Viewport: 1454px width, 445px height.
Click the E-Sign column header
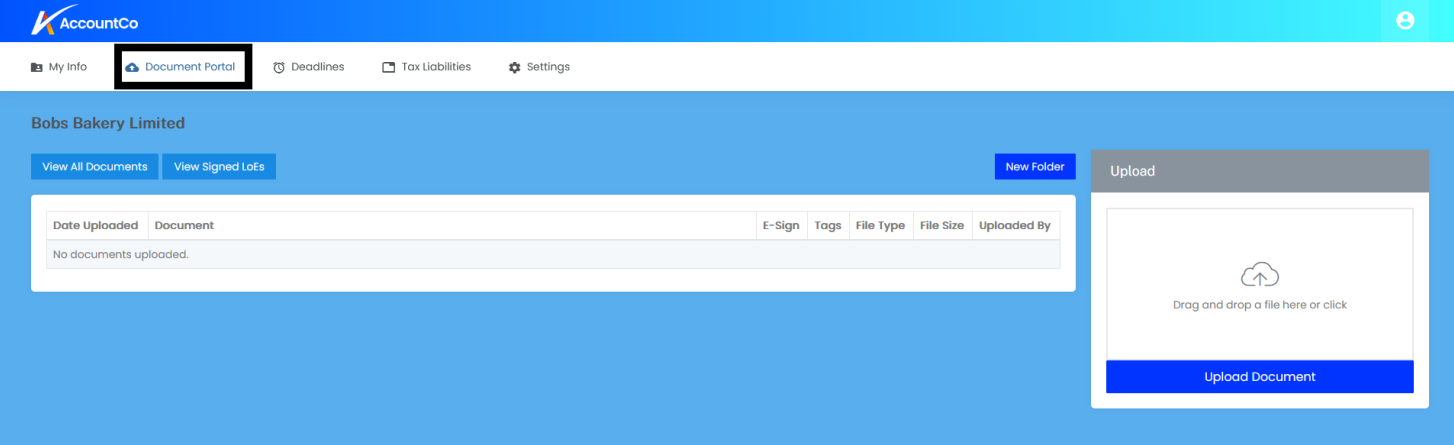click(781, 226)
